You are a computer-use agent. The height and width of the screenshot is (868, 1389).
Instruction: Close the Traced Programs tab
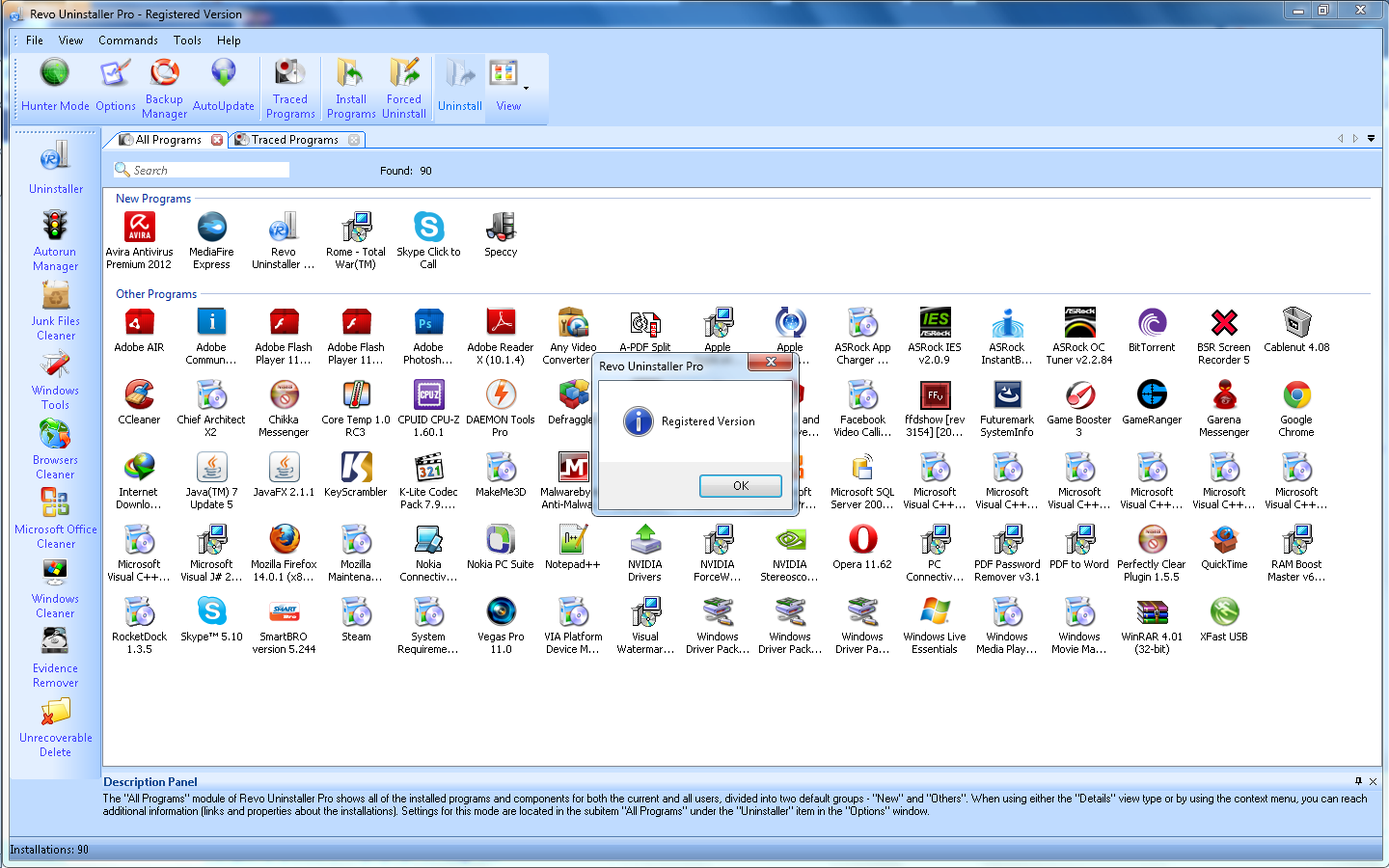pyautogui.click(x=354, y=140)
